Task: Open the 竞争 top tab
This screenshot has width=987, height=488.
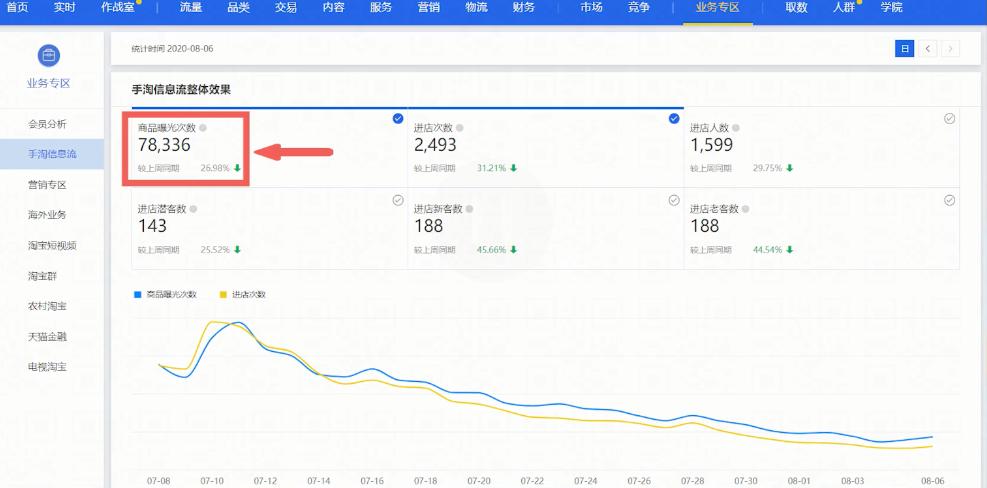Action: tap(638, 8)
